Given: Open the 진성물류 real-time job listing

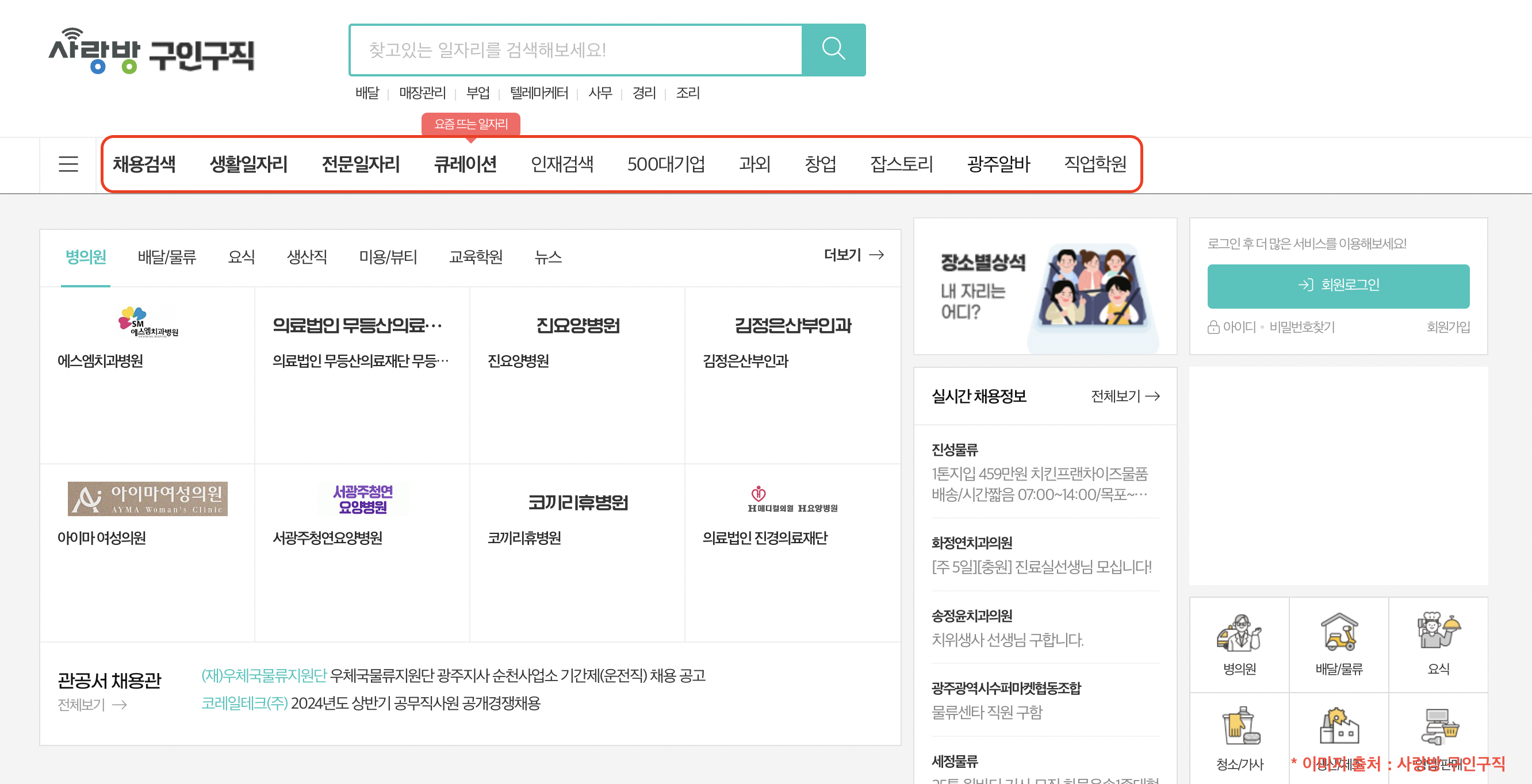Looking at the screenshot, I should point(1044,472).
